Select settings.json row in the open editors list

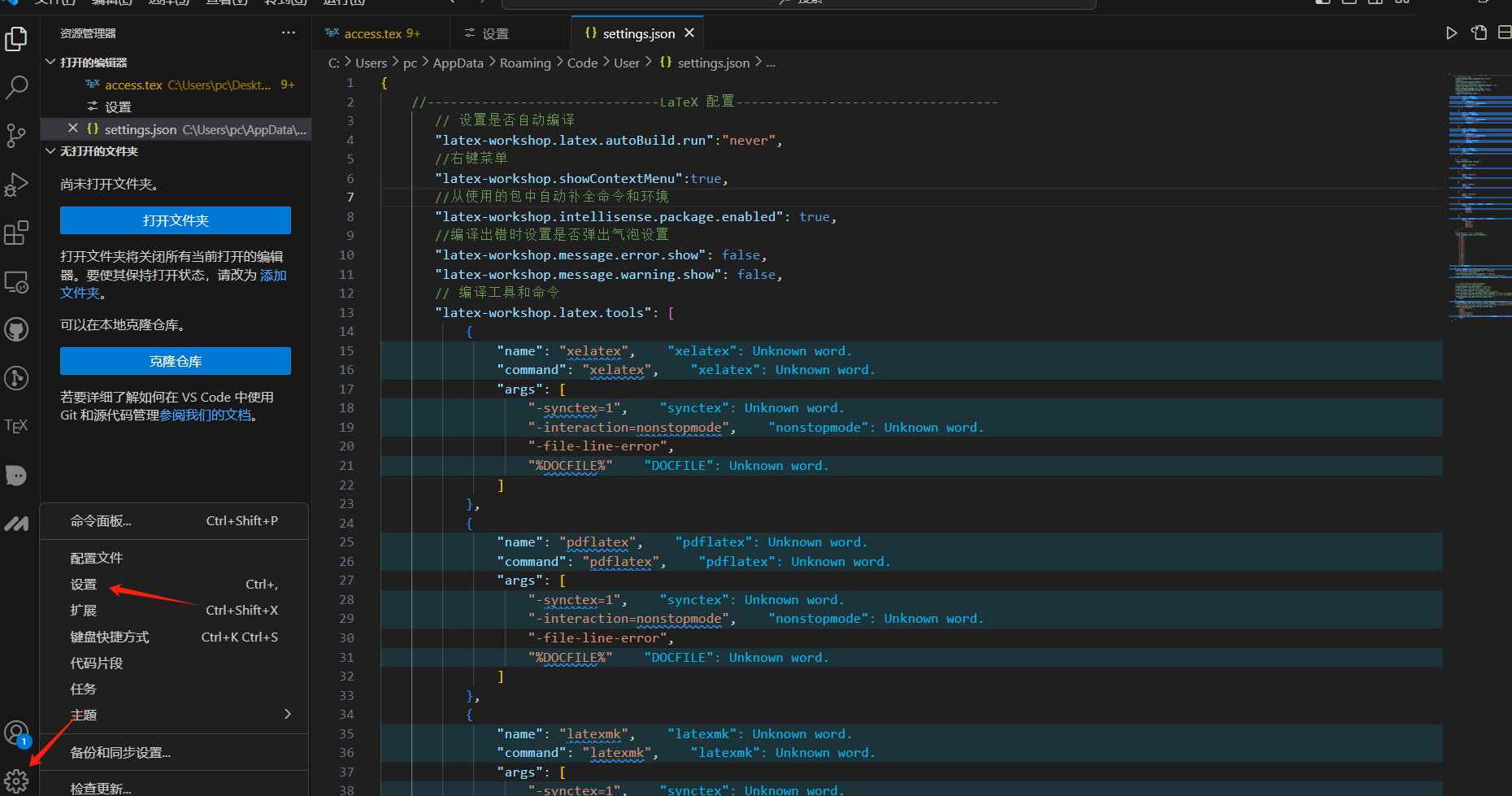coord(176,129)
